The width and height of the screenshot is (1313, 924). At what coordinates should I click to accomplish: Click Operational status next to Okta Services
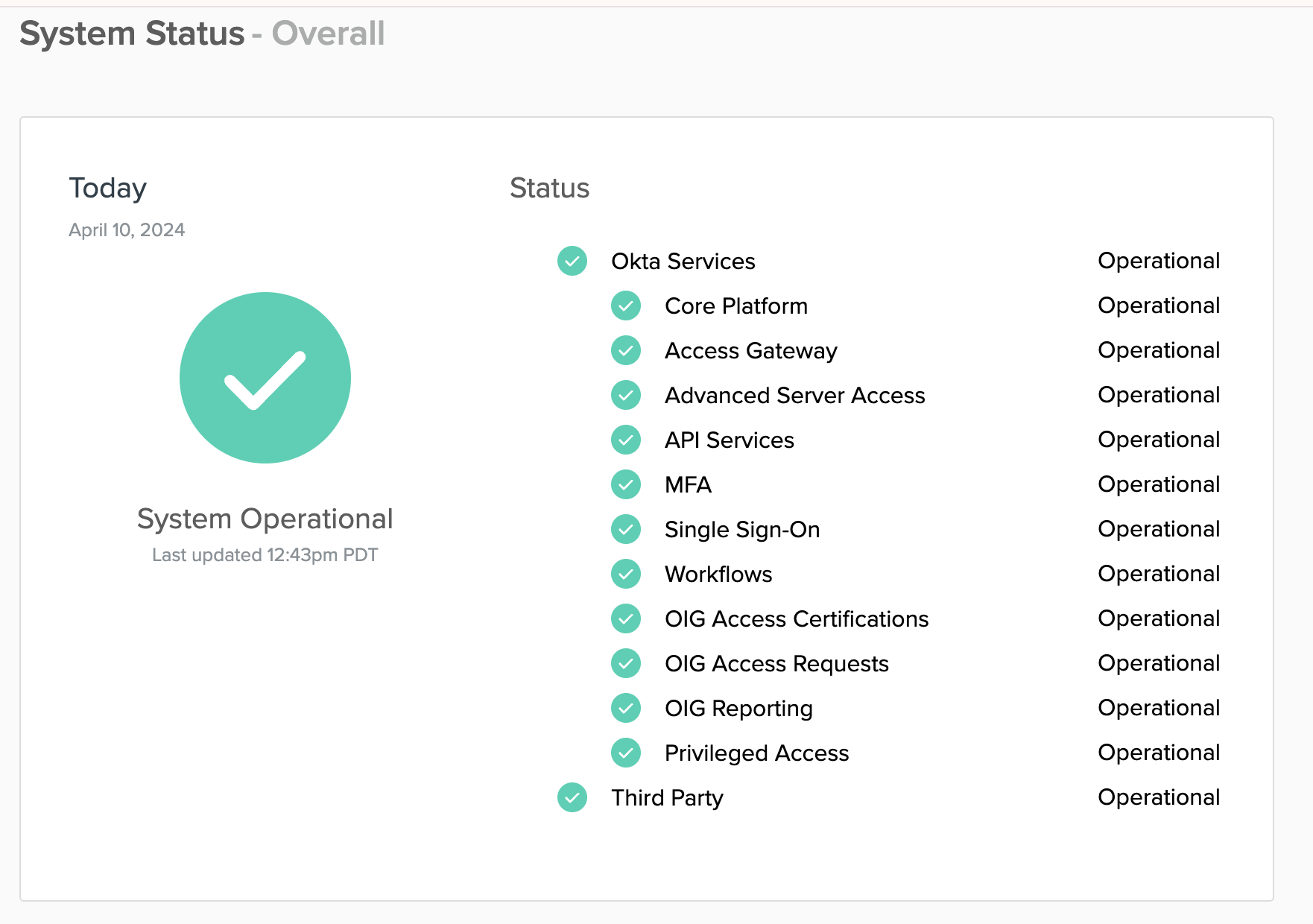[x=1159, y=262]
